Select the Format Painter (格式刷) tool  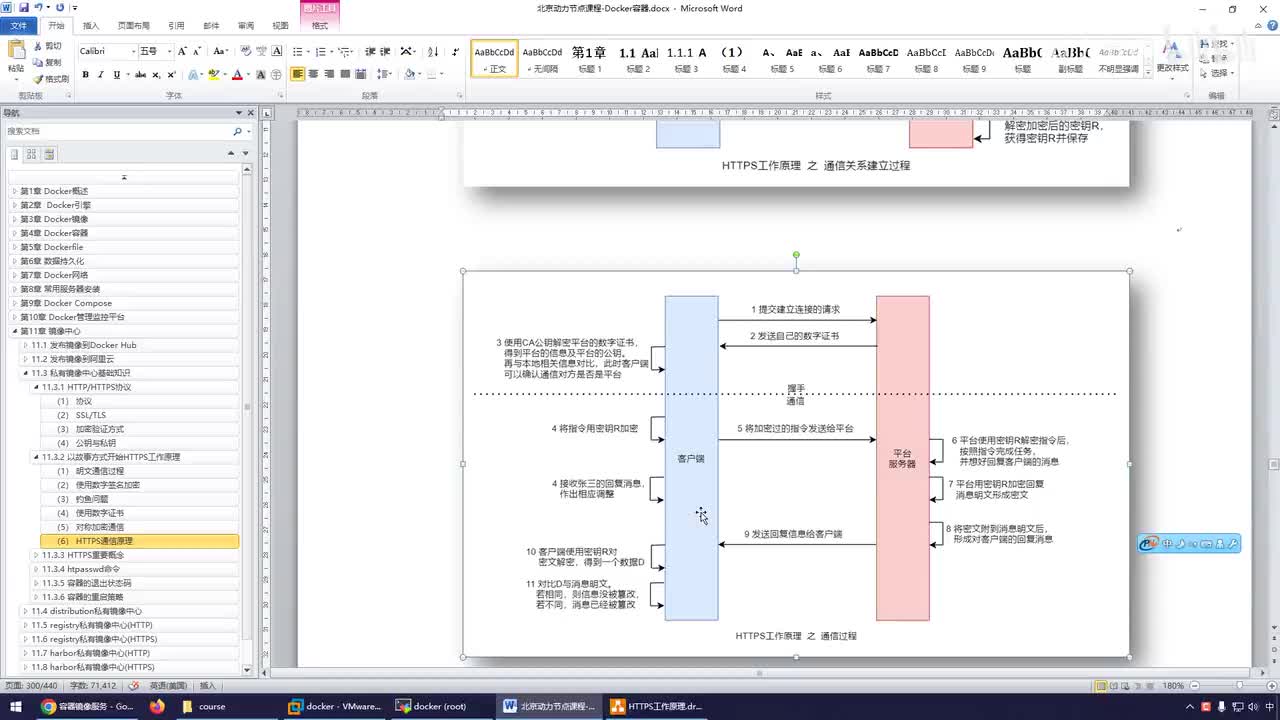[x=51, y=79]
